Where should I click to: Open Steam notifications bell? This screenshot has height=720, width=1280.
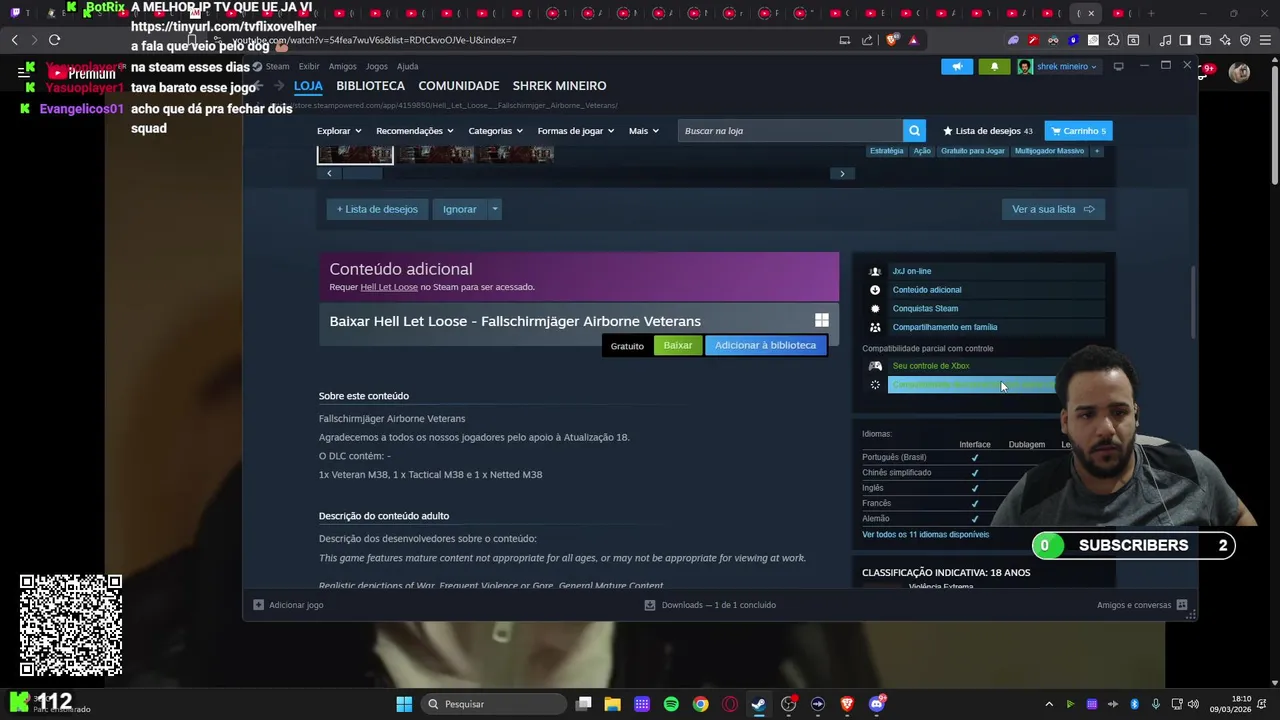(x=994, y=67)
